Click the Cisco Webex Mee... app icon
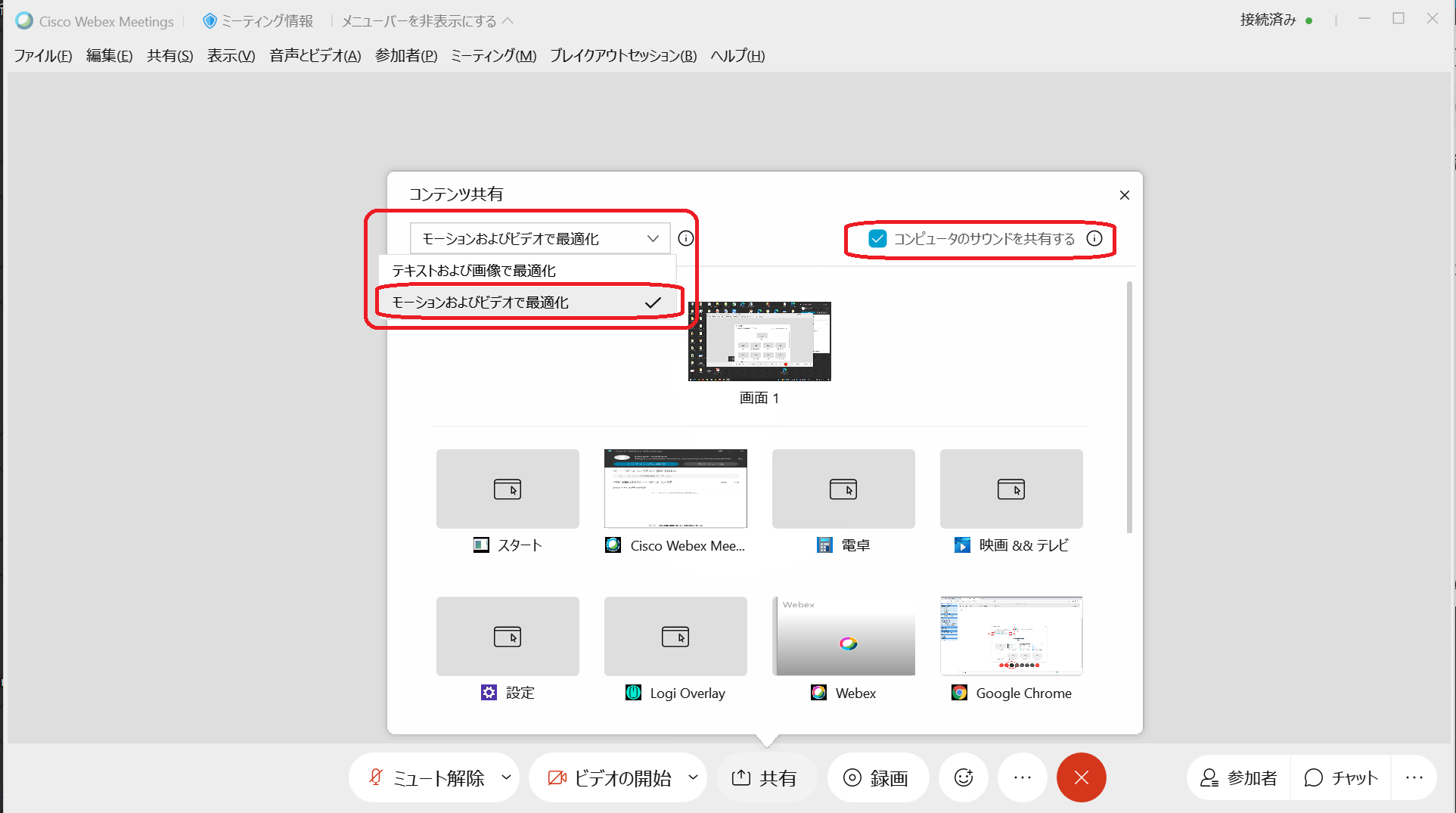 (613, 545)
